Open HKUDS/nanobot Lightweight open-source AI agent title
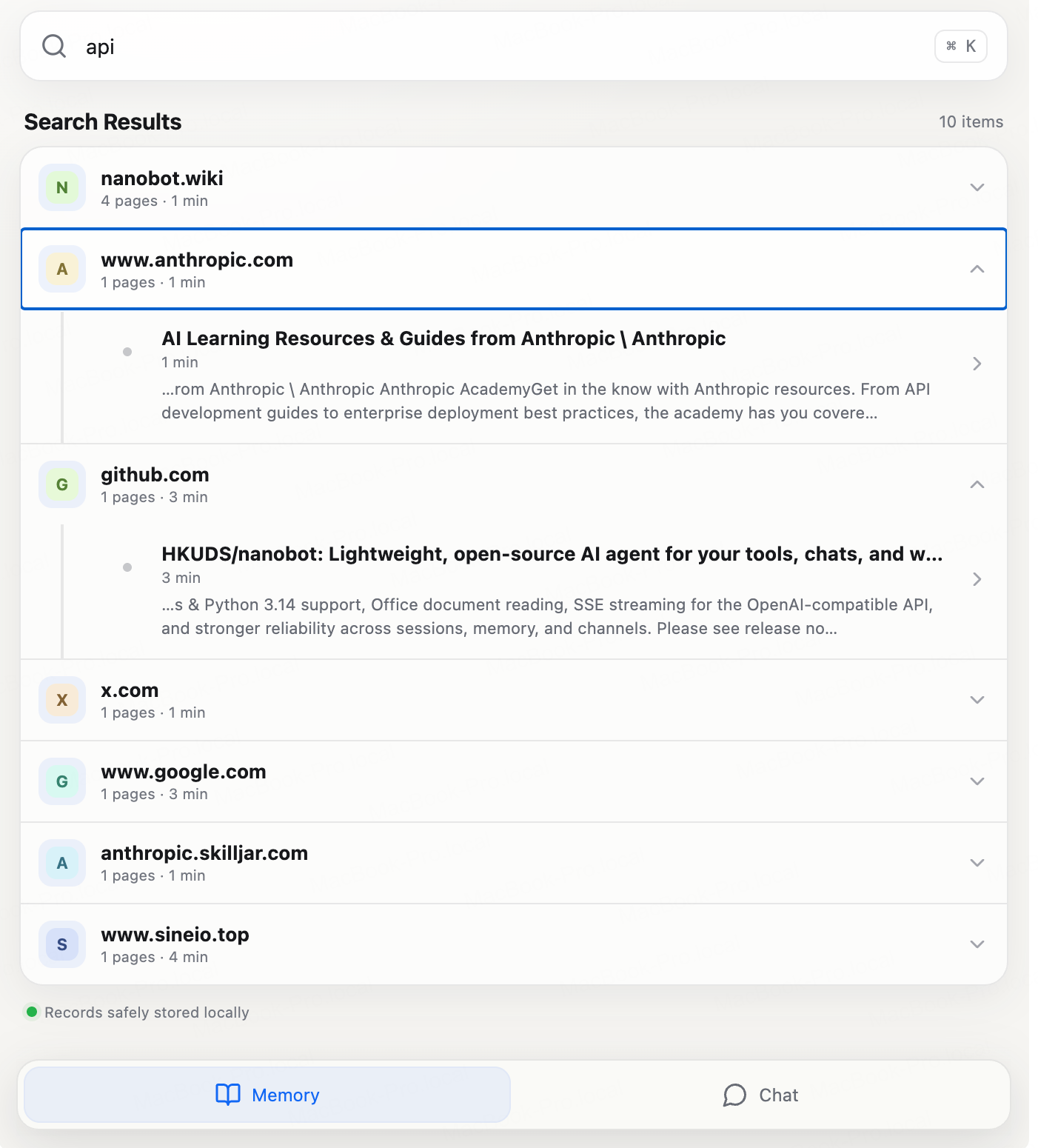 pos(552,554)
